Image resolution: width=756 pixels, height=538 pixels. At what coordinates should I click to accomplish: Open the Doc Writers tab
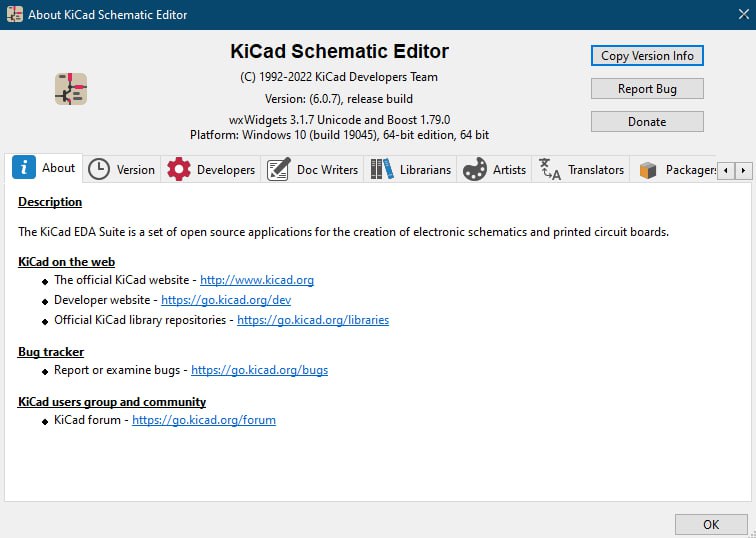(x=312, y=170)
